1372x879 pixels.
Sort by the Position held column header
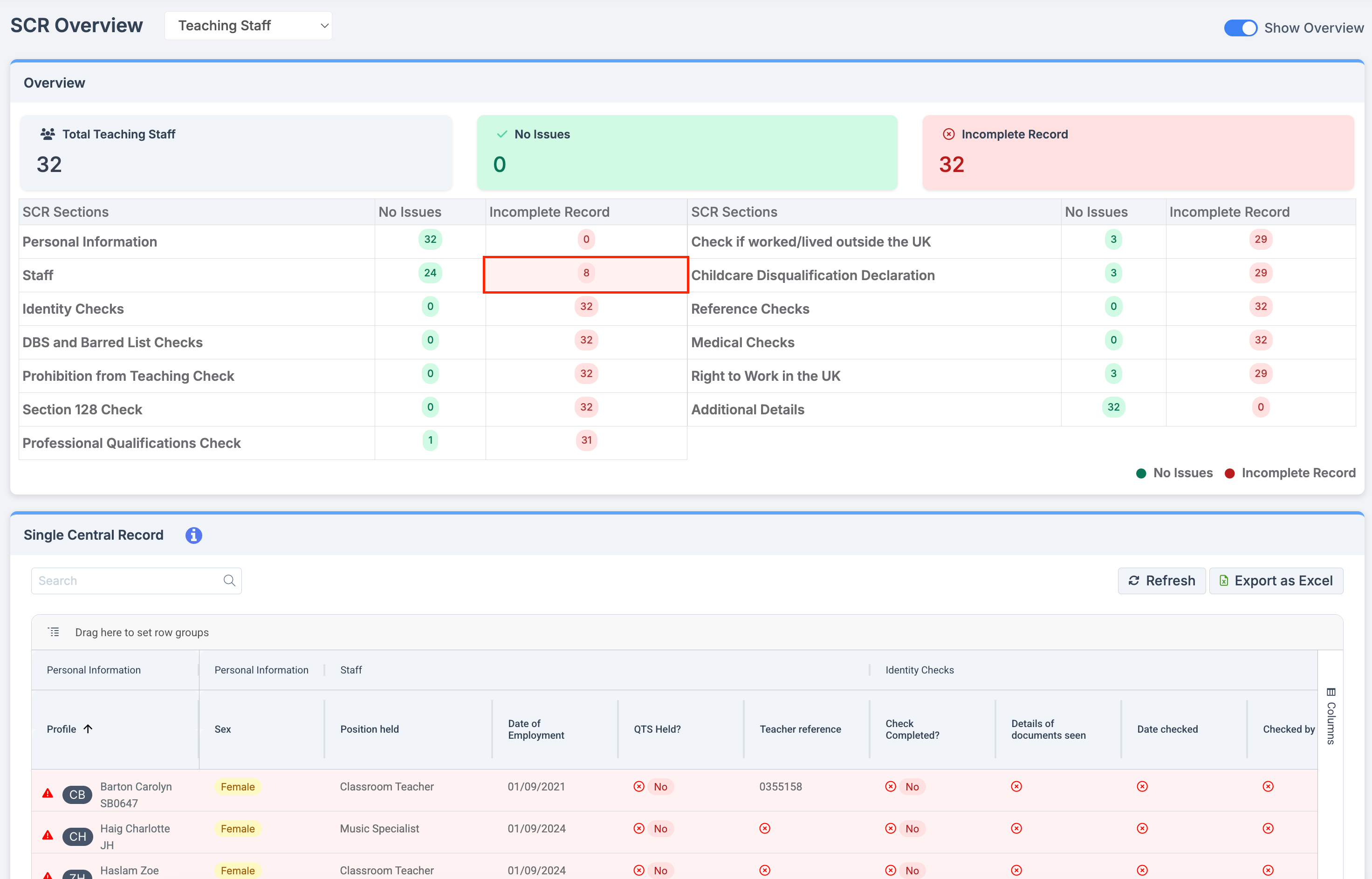(369, 729)
